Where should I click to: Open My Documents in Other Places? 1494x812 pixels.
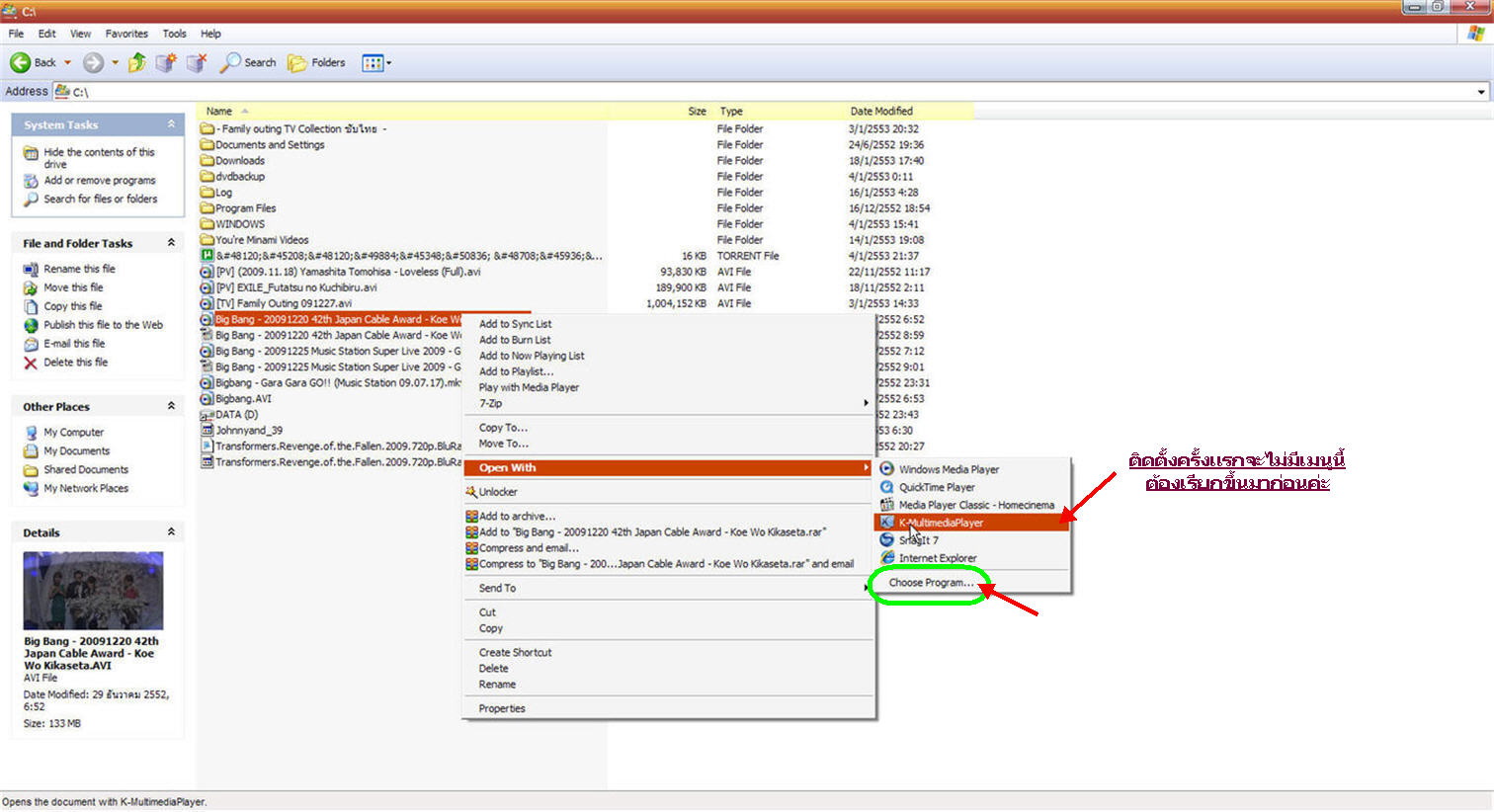tap(76, 451)
